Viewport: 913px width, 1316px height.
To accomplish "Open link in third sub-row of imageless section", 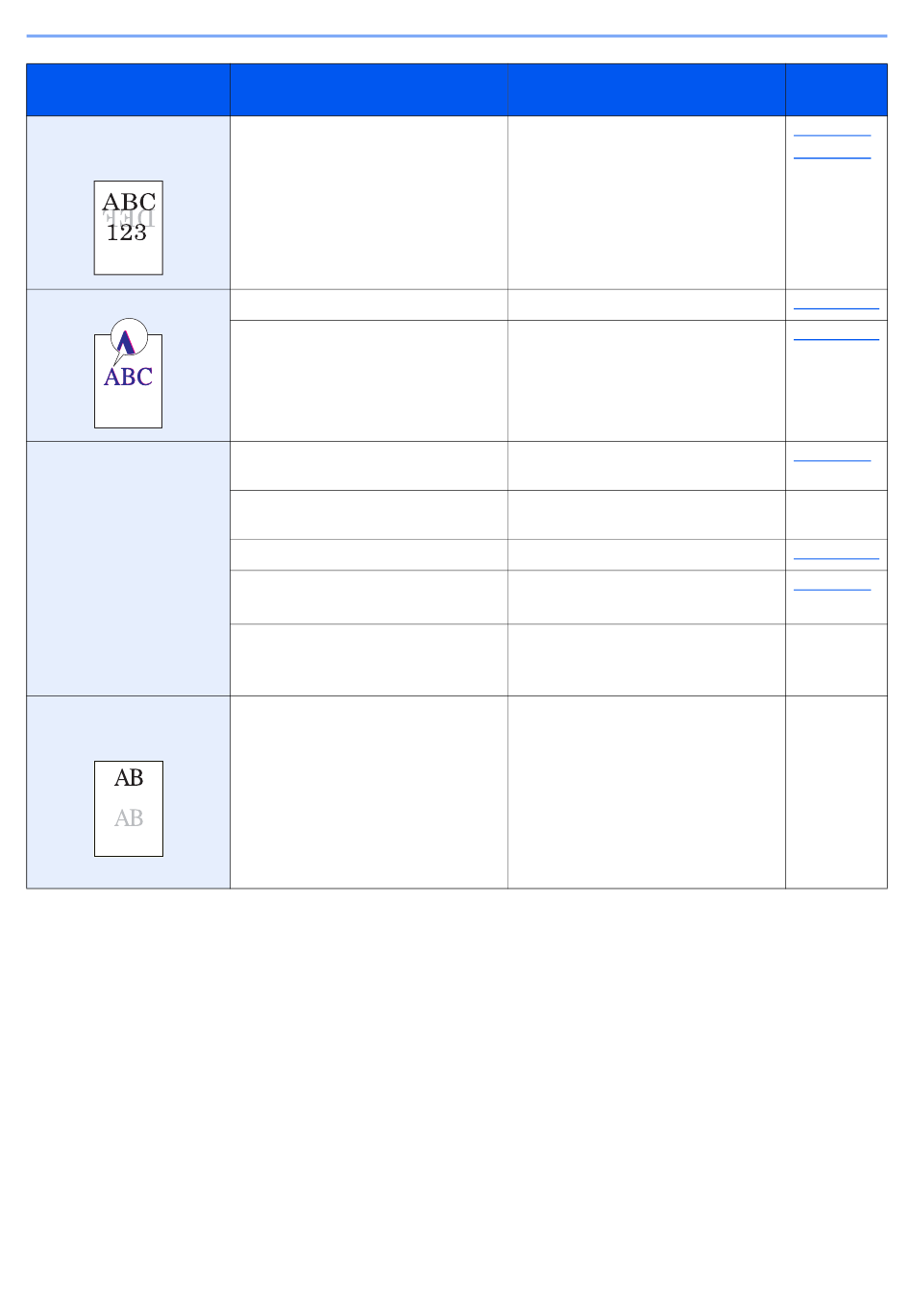I will [x=836, y=557].
